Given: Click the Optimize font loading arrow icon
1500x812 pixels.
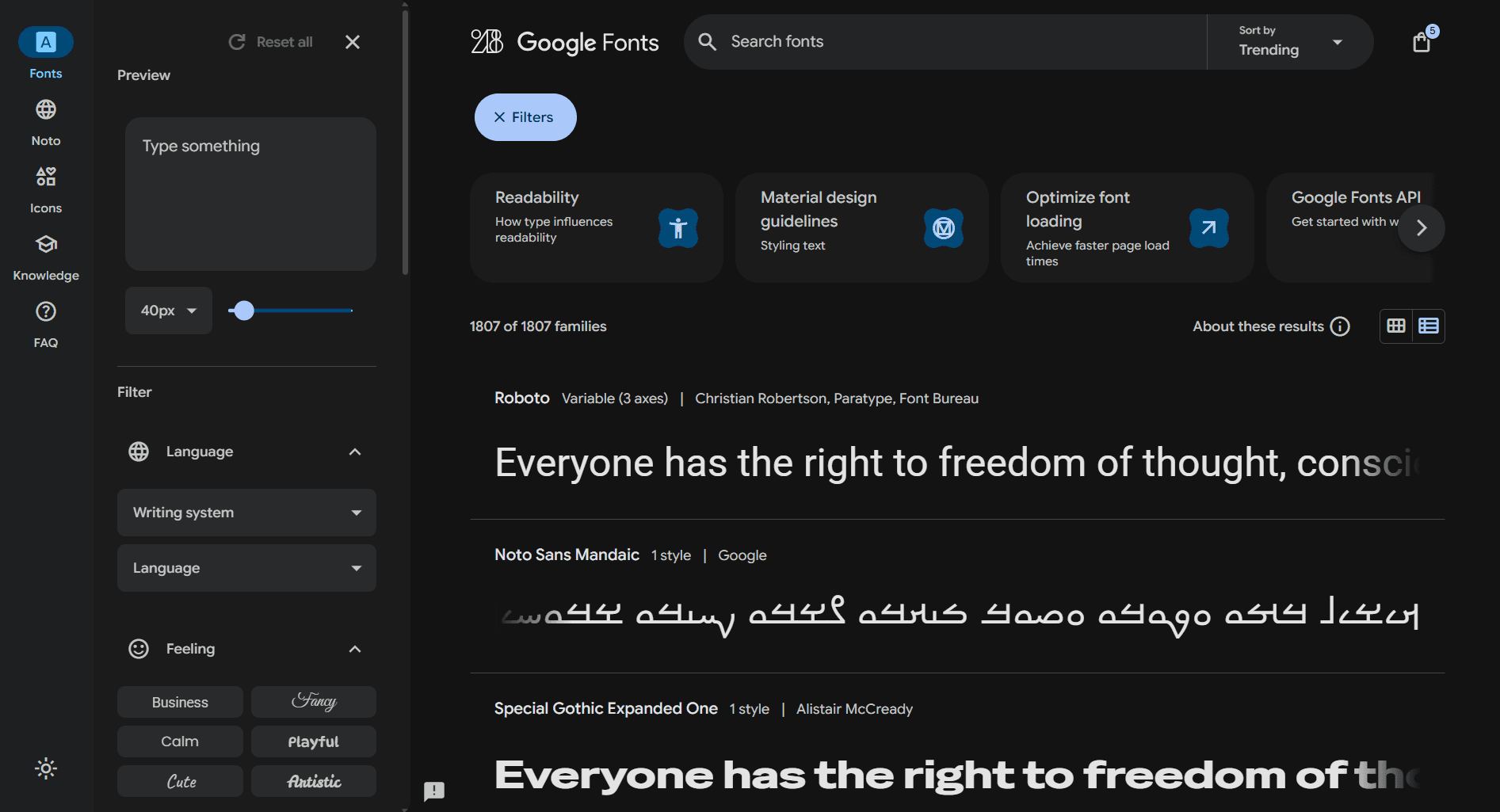Looking at the screenshot, I should [1209, 228].
